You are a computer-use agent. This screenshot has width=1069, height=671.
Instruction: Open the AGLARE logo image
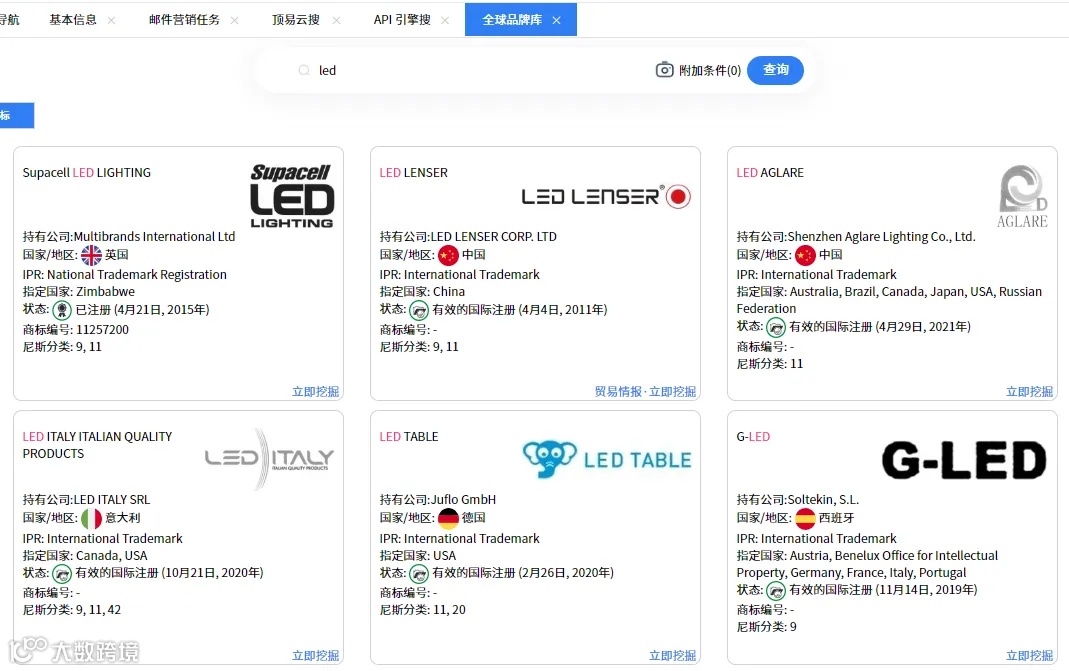1022,196
